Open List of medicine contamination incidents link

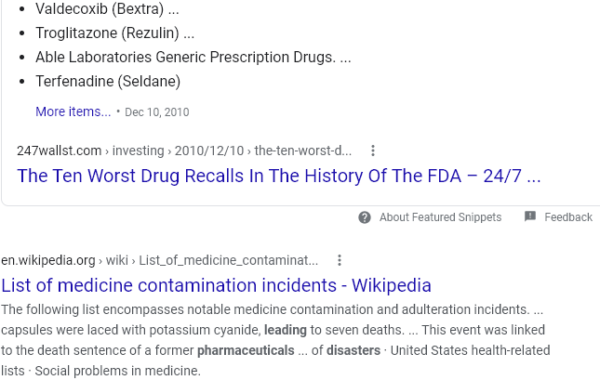tap(216, 285)
